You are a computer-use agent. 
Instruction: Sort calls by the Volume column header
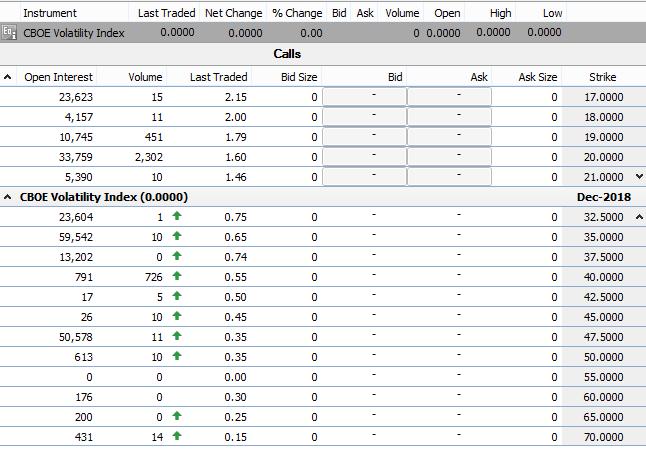(145, 77)
